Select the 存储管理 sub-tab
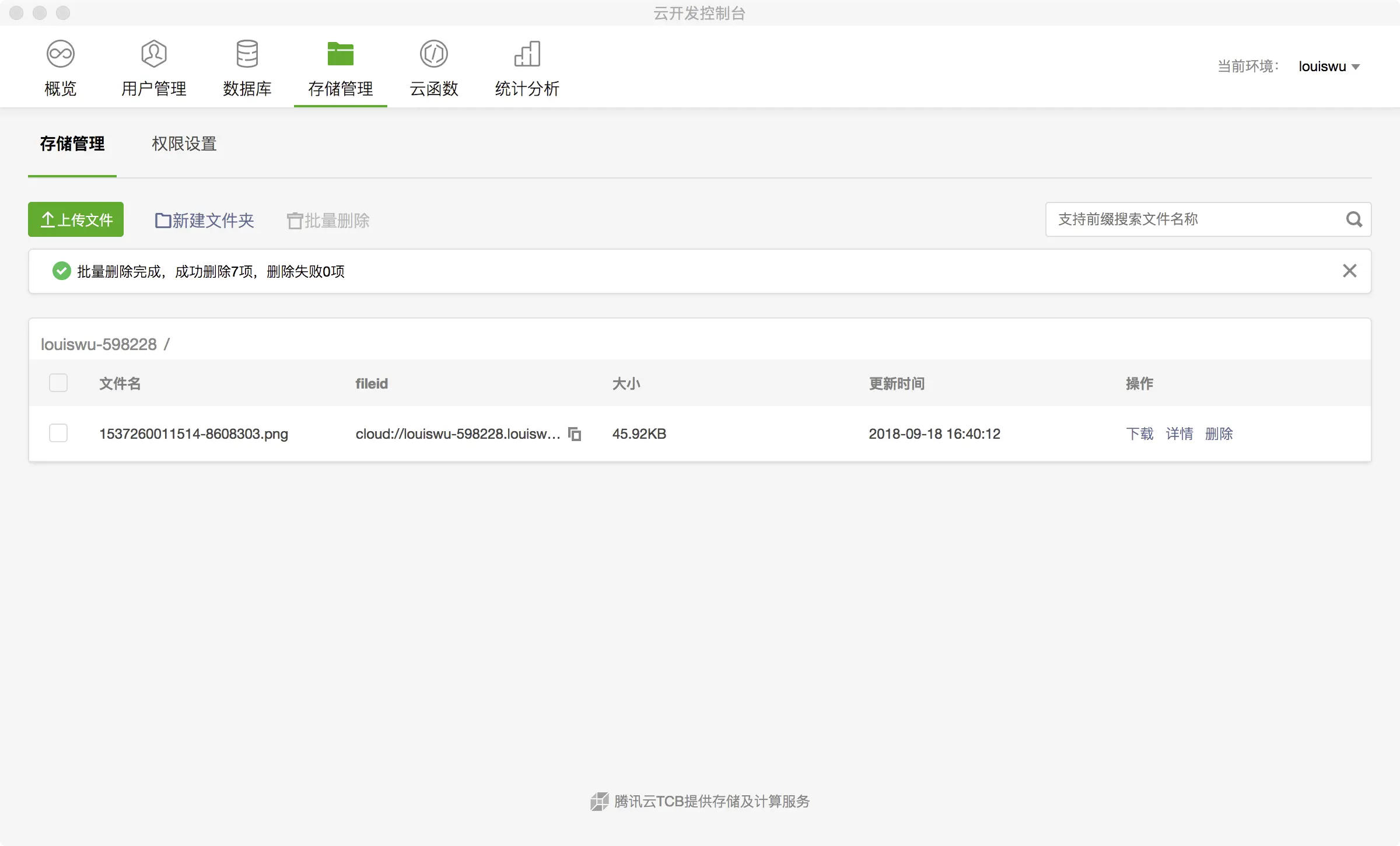 tap(72, 144)
